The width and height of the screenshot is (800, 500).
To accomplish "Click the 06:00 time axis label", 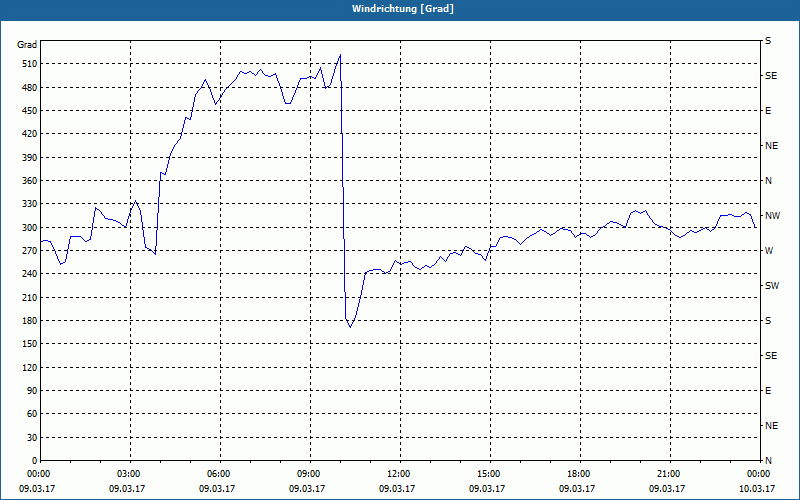I will pos(220,474).
